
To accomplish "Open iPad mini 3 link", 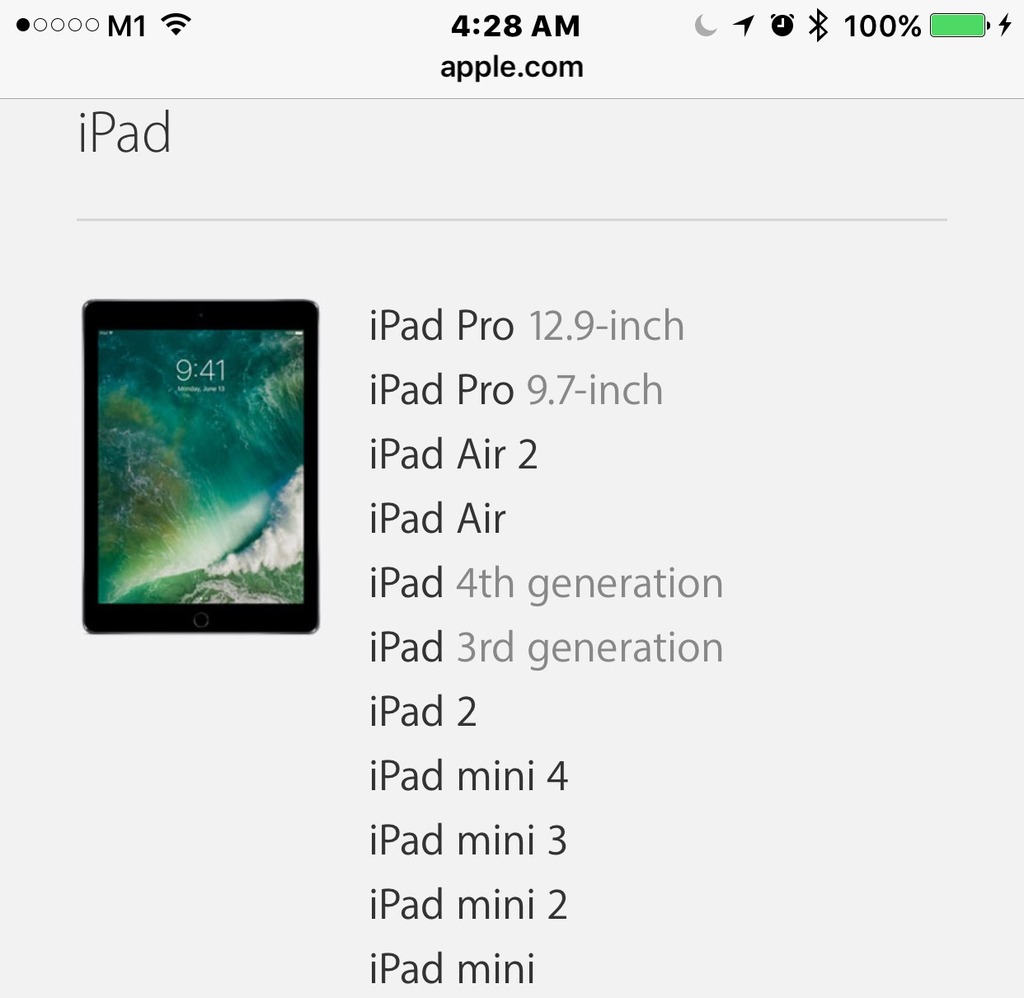I will pos(468,840).
